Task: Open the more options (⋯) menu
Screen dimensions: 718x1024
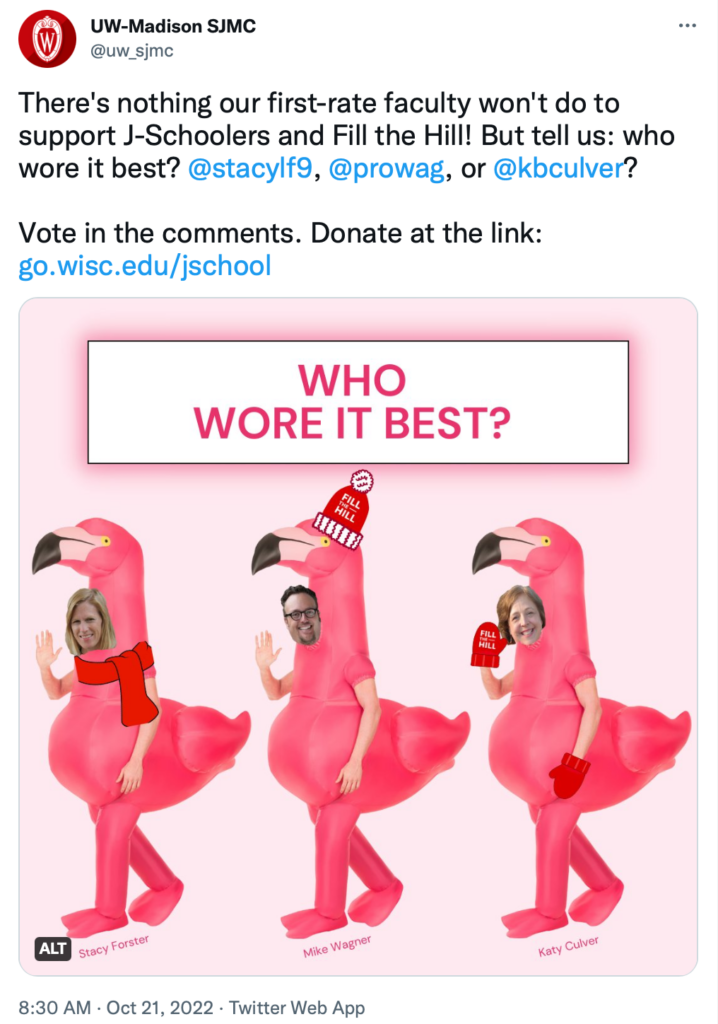Action: click(687, 24)
